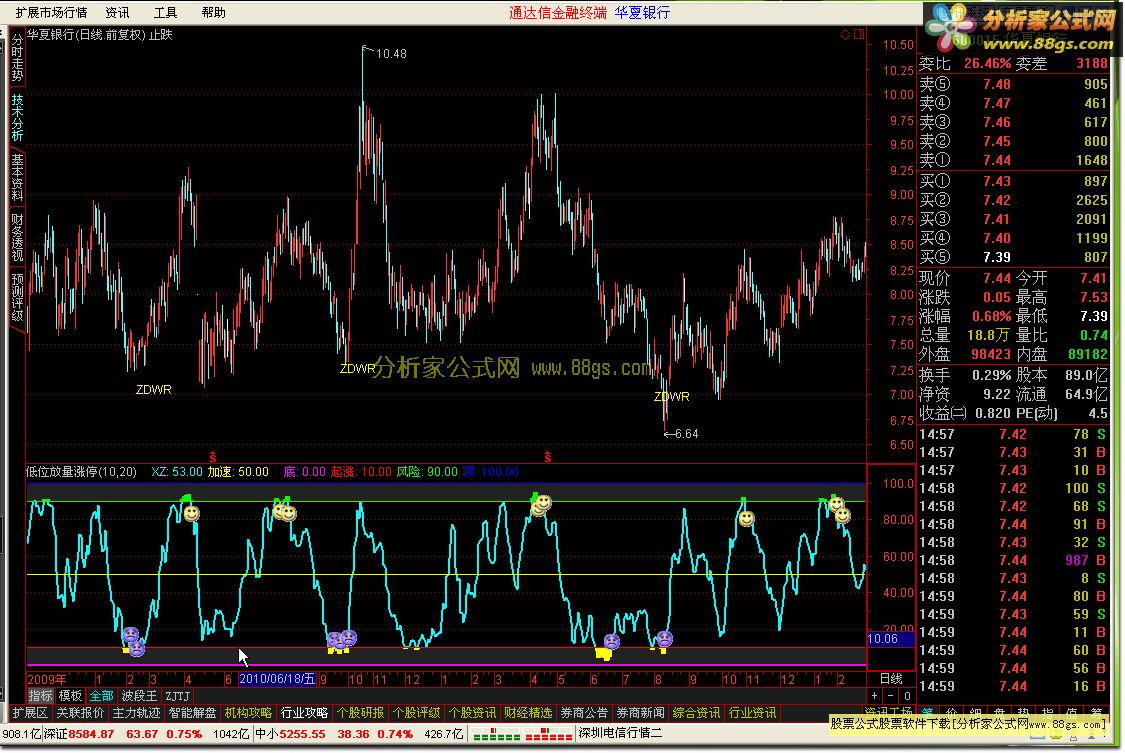This screenshot has width=1125, height=753.
Task: Open the 工具 menu
Action: pos(165,12)
